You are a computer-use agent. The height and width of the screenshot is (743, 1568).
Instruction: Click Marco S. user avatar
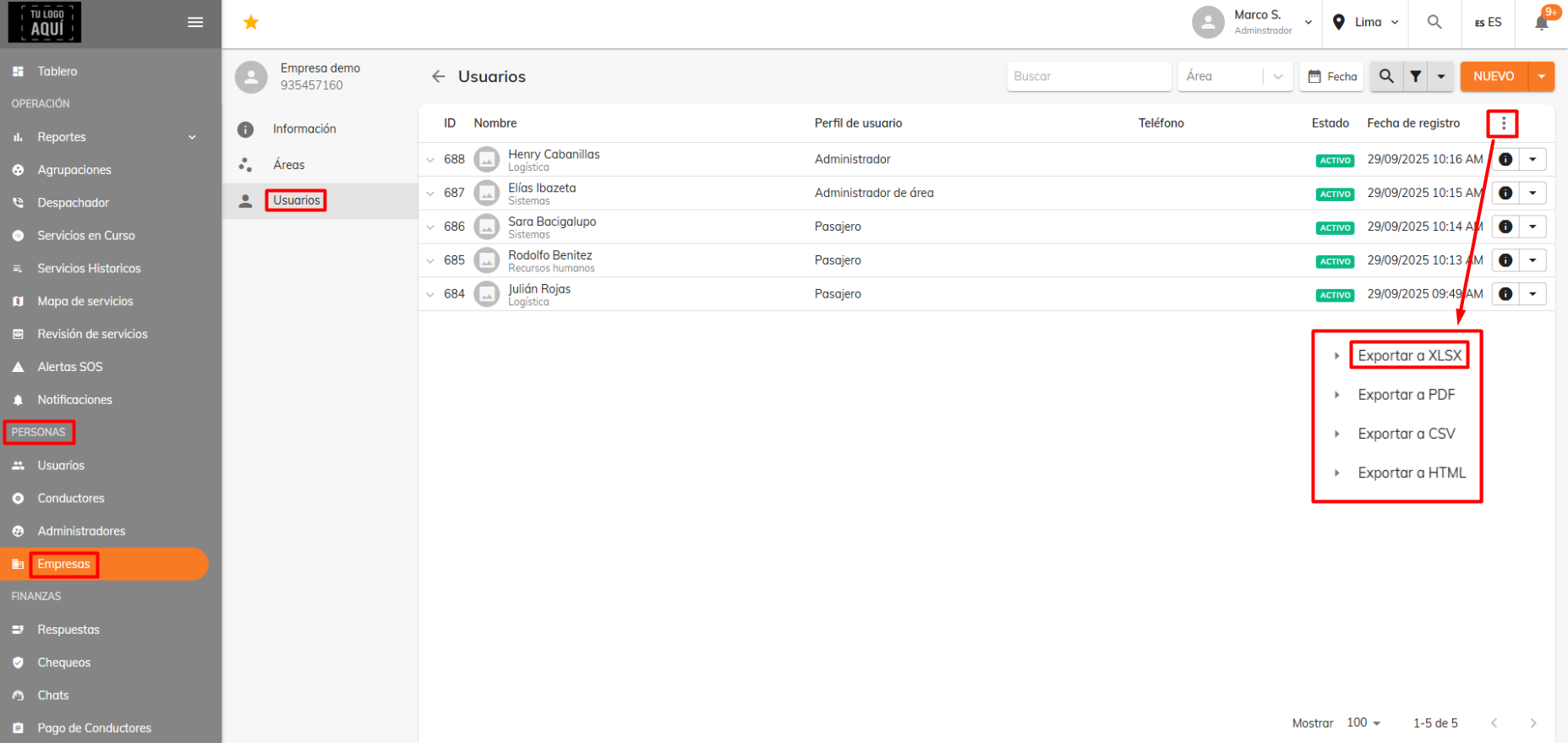coord(1208,22)
